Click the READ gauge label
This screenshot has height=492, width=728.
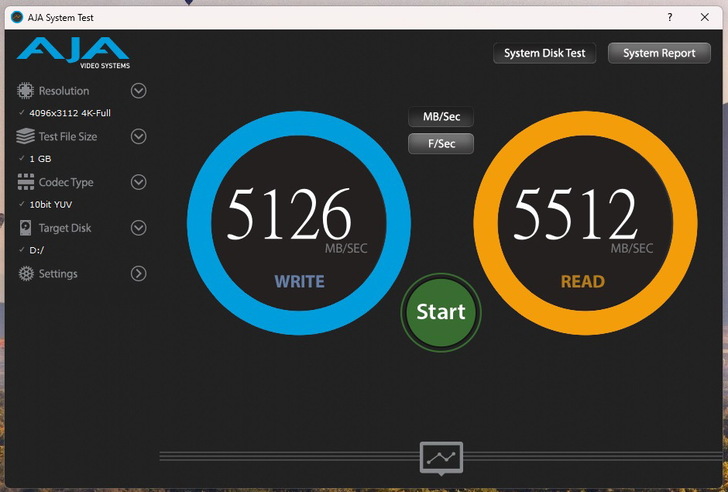(583, 281)
